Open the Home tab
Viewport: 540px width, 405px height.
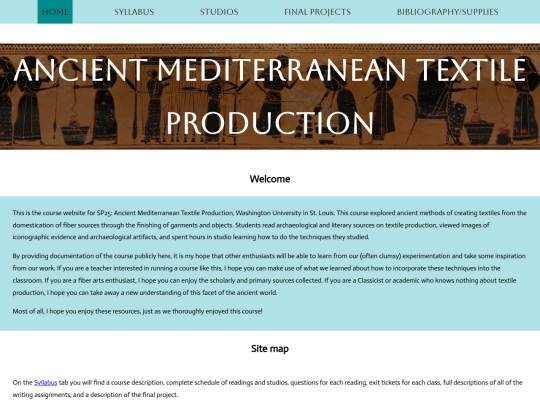click(x=55, y=12)
